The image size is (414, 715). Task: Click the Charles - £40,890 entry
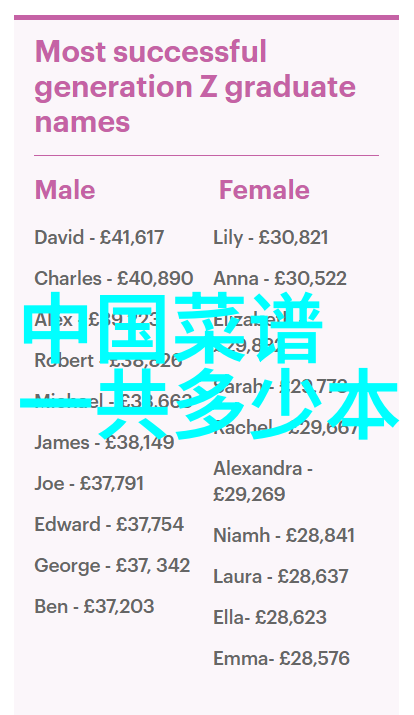click(x=114, y=278)
